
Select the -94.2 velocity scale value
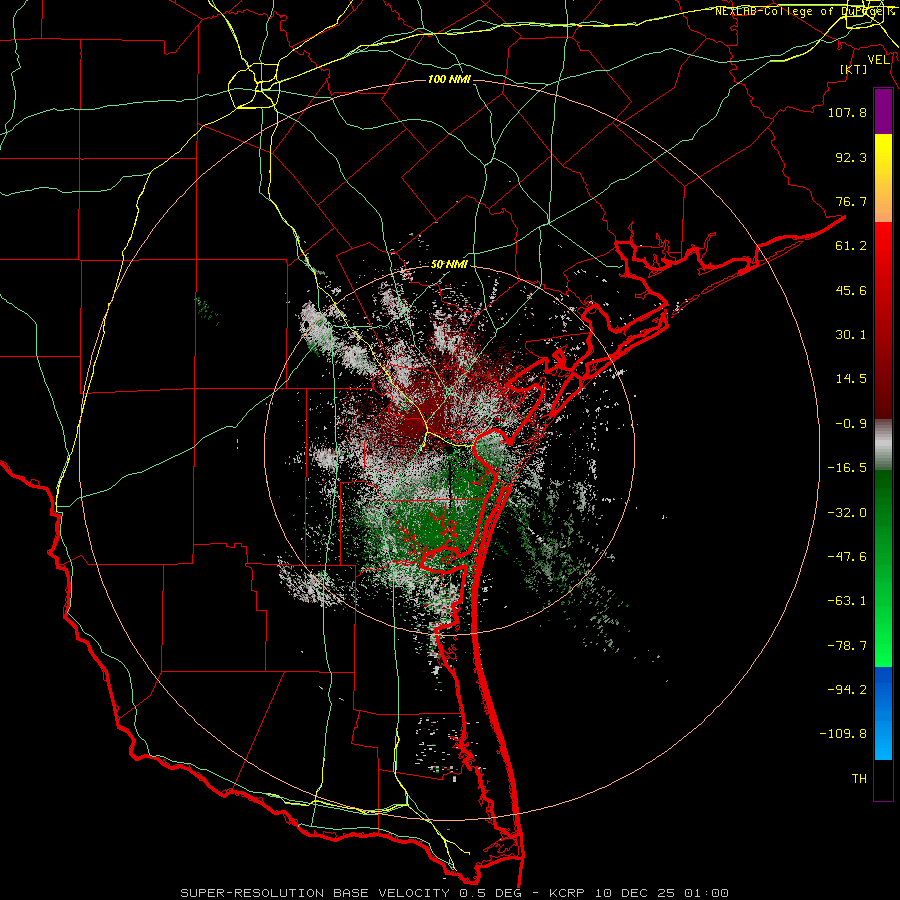pyautogui.click(x=847, y=690)
